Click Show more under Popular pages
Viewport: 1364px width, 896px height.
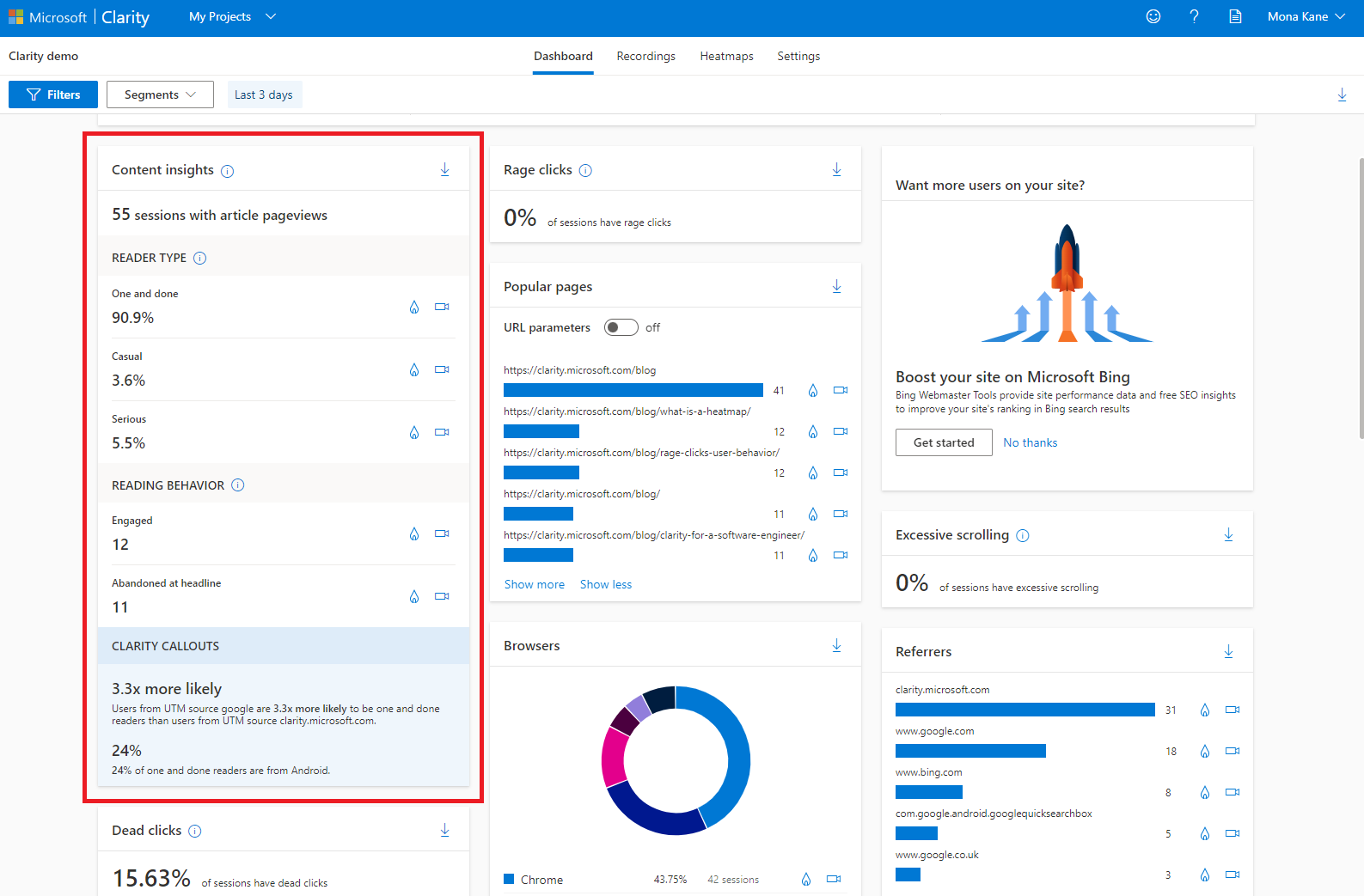click(535, 584)
